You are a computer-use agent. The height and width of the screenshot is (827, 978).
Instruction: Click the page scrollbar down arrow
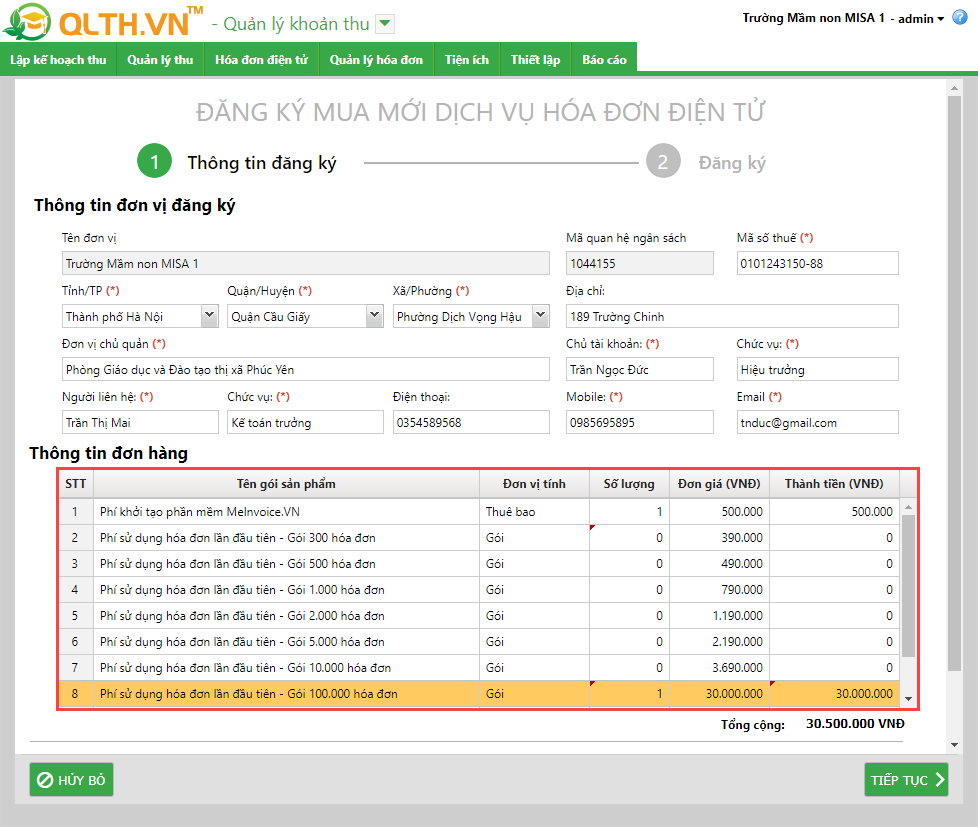click(954, 745)
